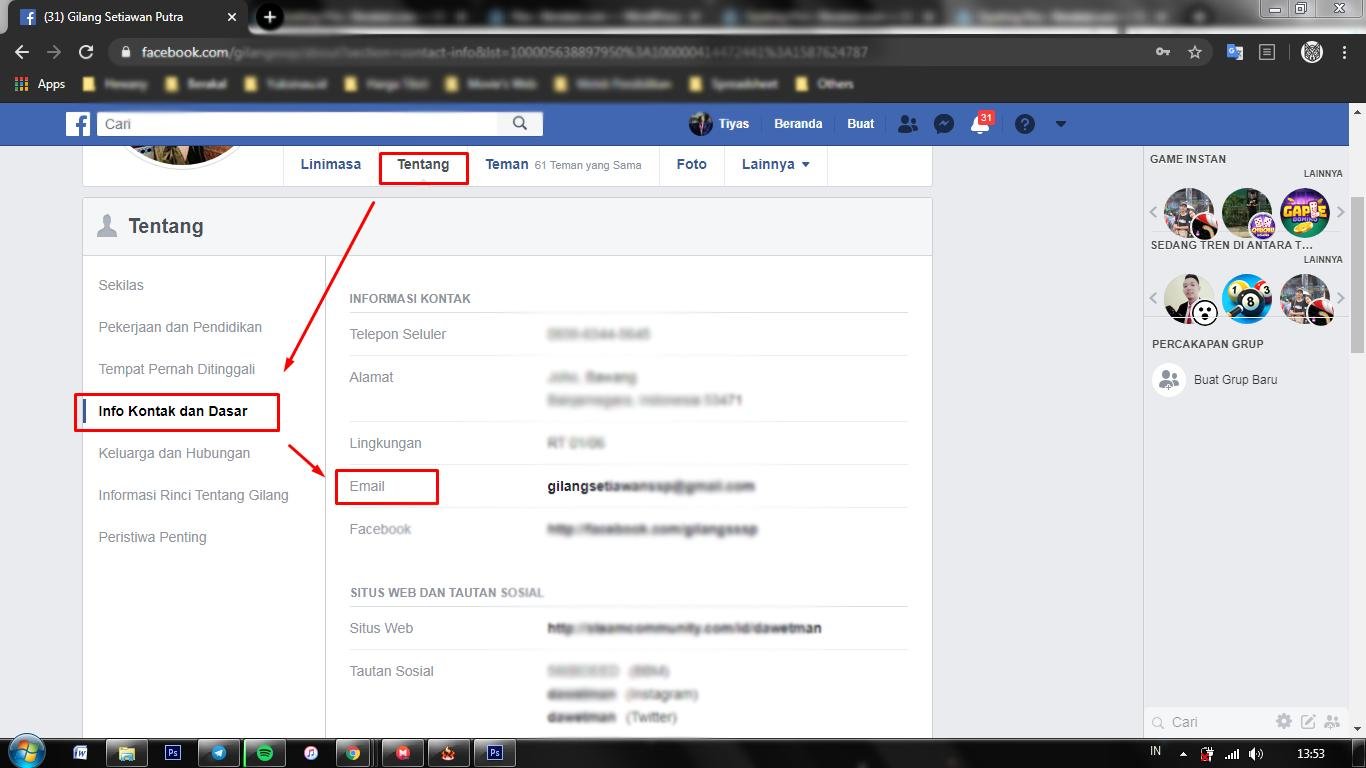Open Chrome three-dot menu
This screenshot has height=768, width=1366.
point(1345,52)
